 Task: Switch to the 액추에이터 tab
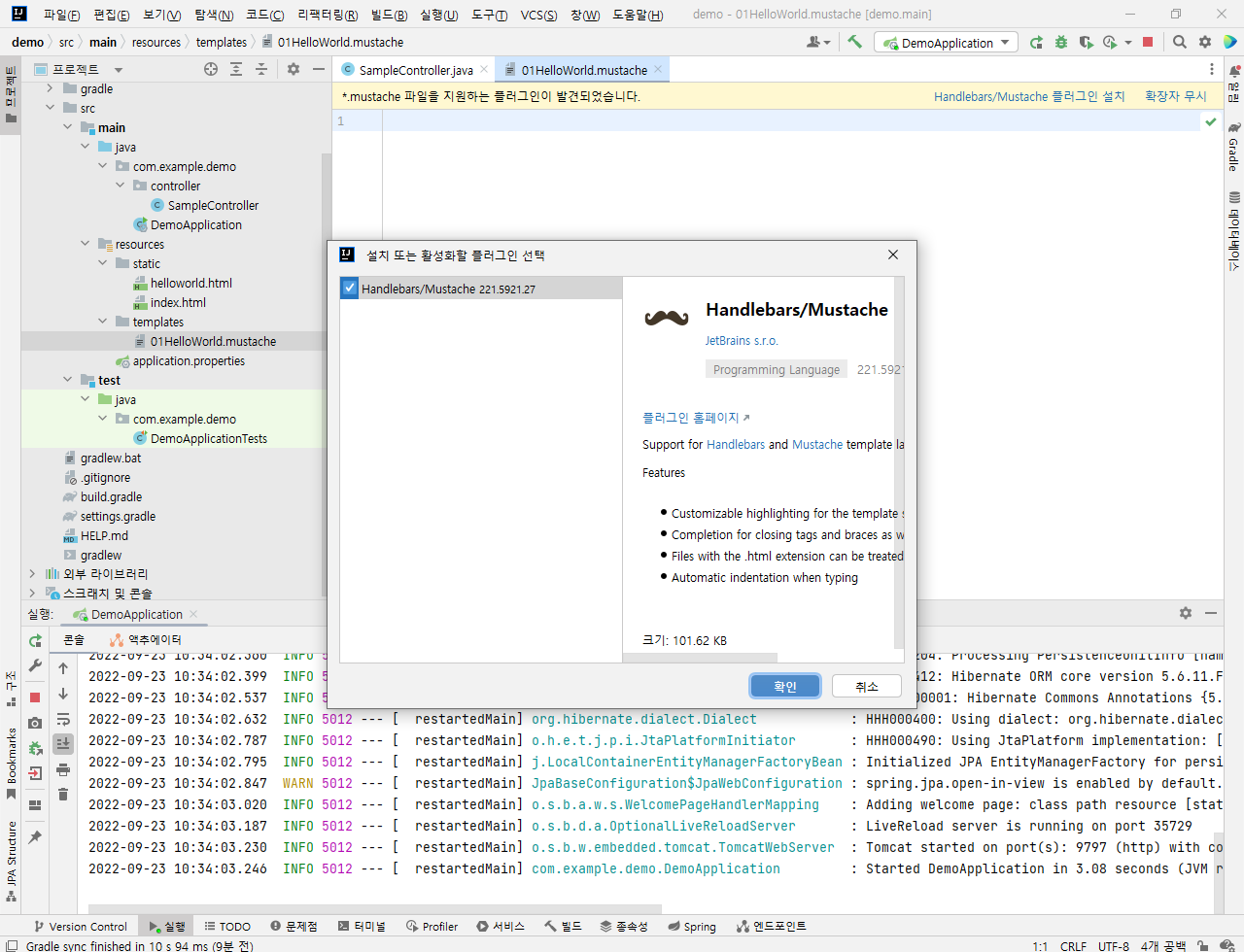[x=146, y=639]
